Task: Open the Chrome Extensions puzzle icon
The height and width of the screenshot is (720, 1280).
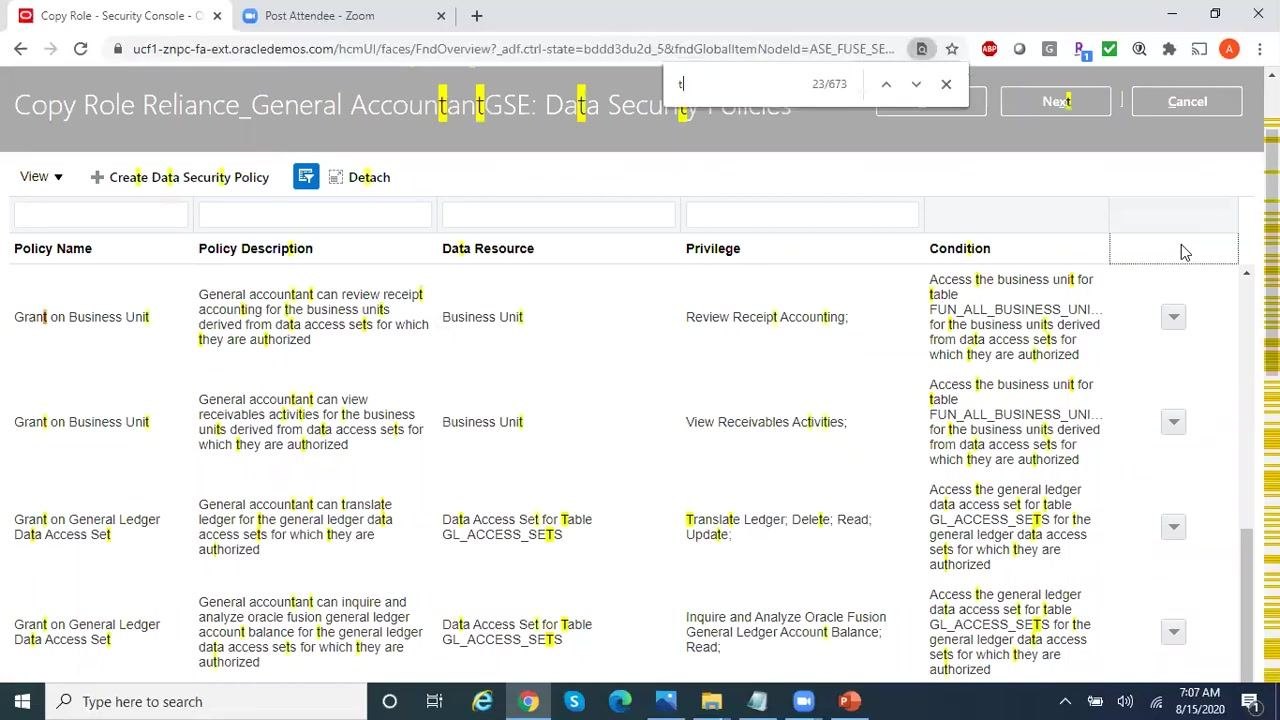Action: point(1169,49)
